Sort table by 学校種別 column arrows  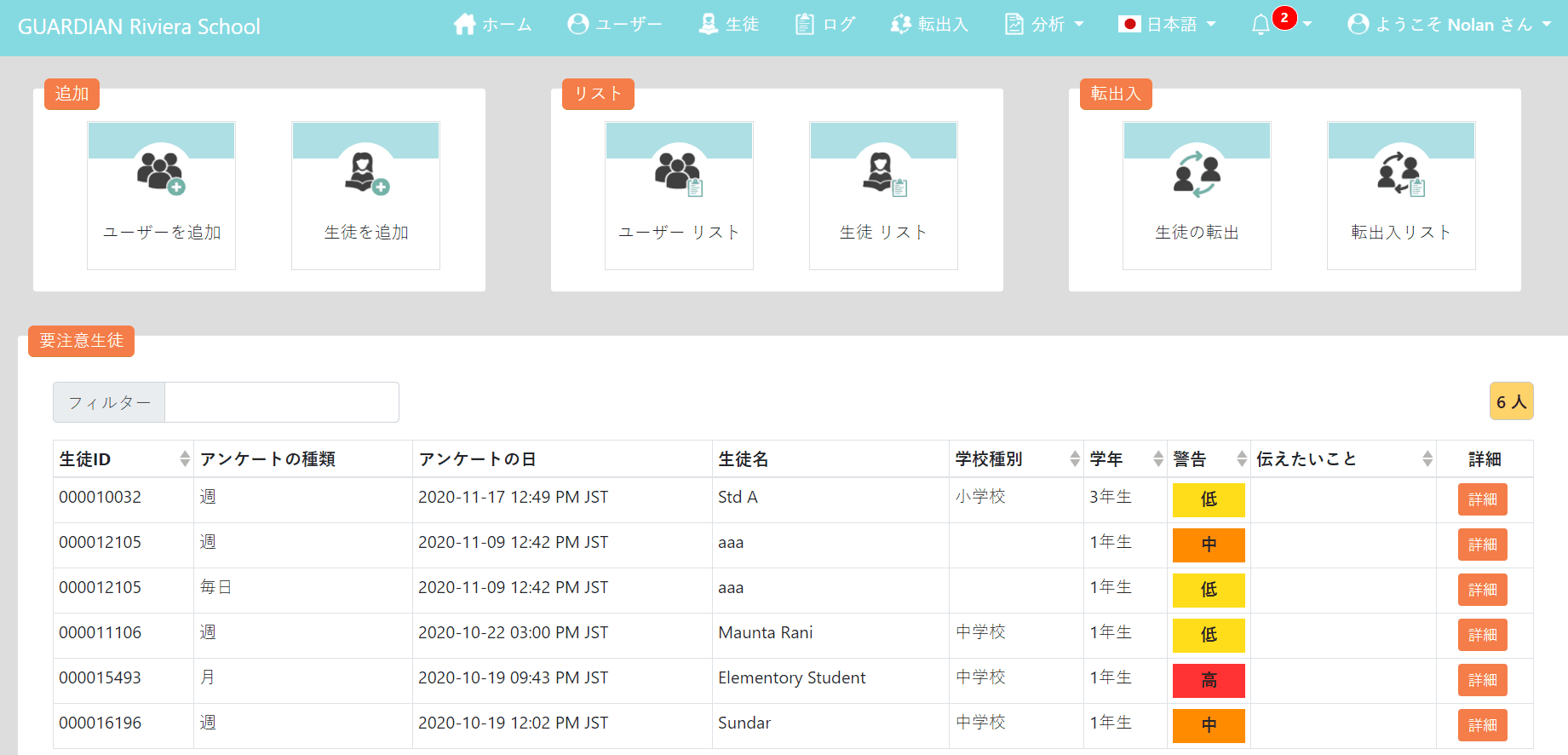(x=1075, y=458)
